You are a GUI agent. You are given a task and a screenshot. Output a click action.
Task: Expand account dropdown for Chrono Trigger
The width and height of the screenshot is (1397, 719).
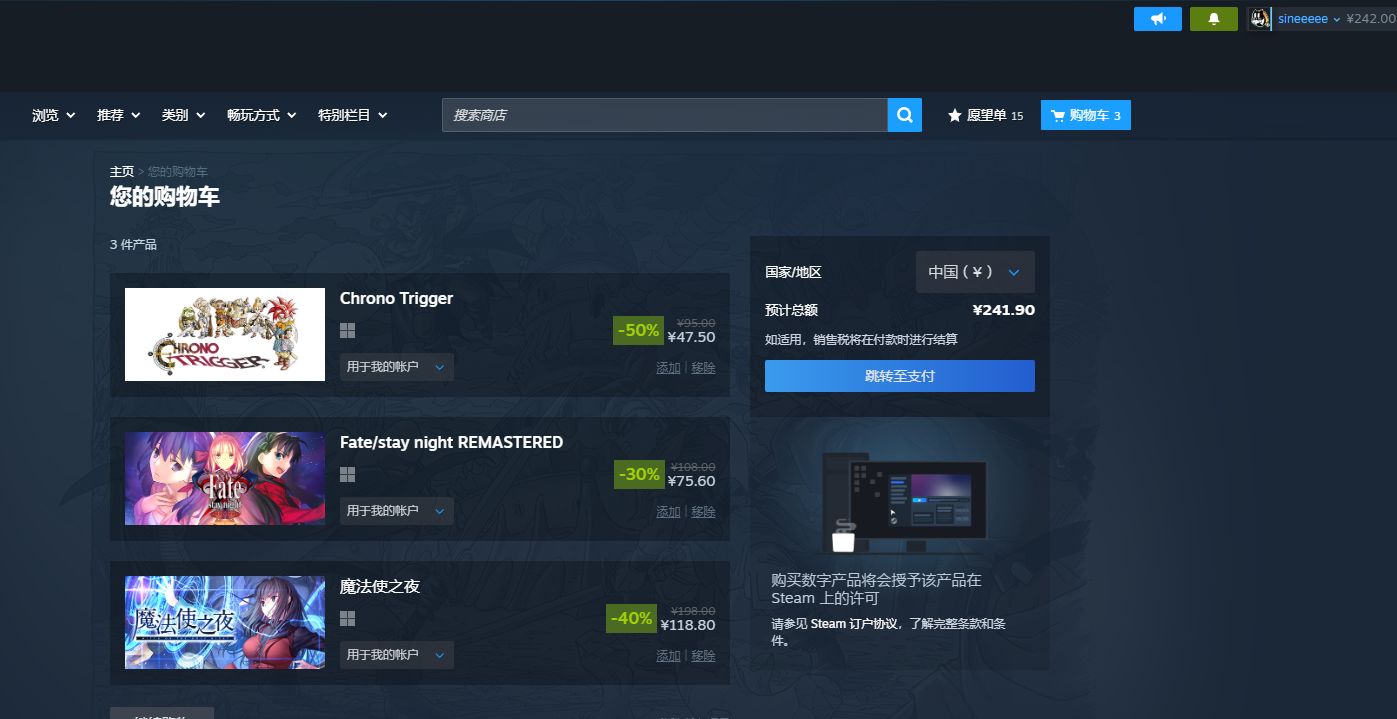396,367
